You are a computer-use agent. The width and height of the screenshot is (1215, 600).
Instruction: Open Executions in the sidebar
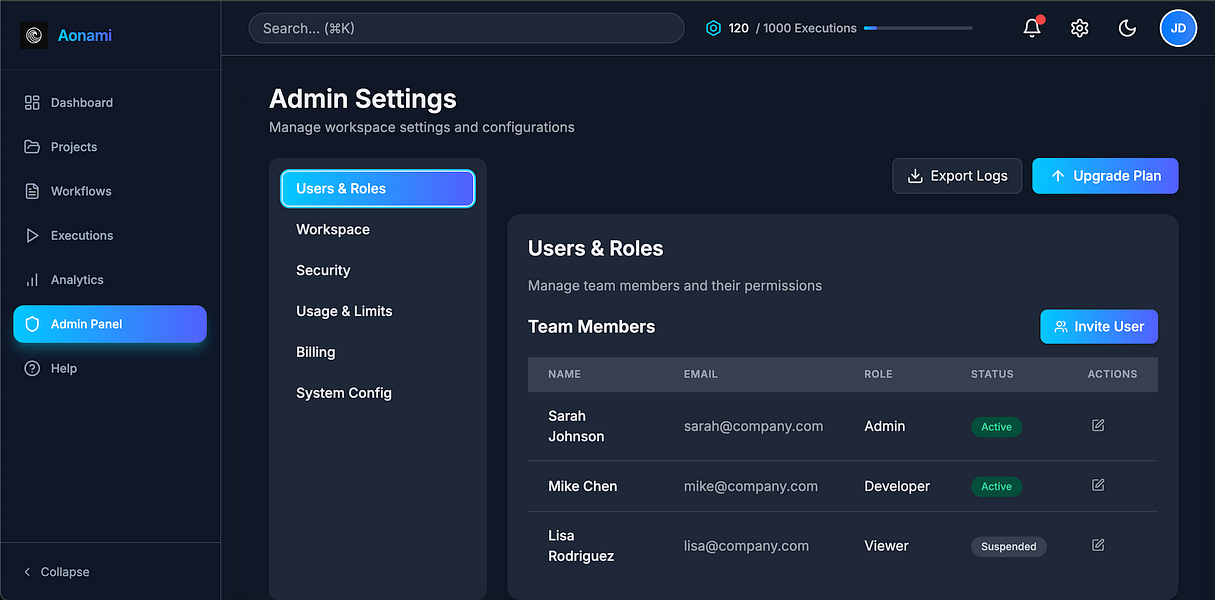coord(110,236)
